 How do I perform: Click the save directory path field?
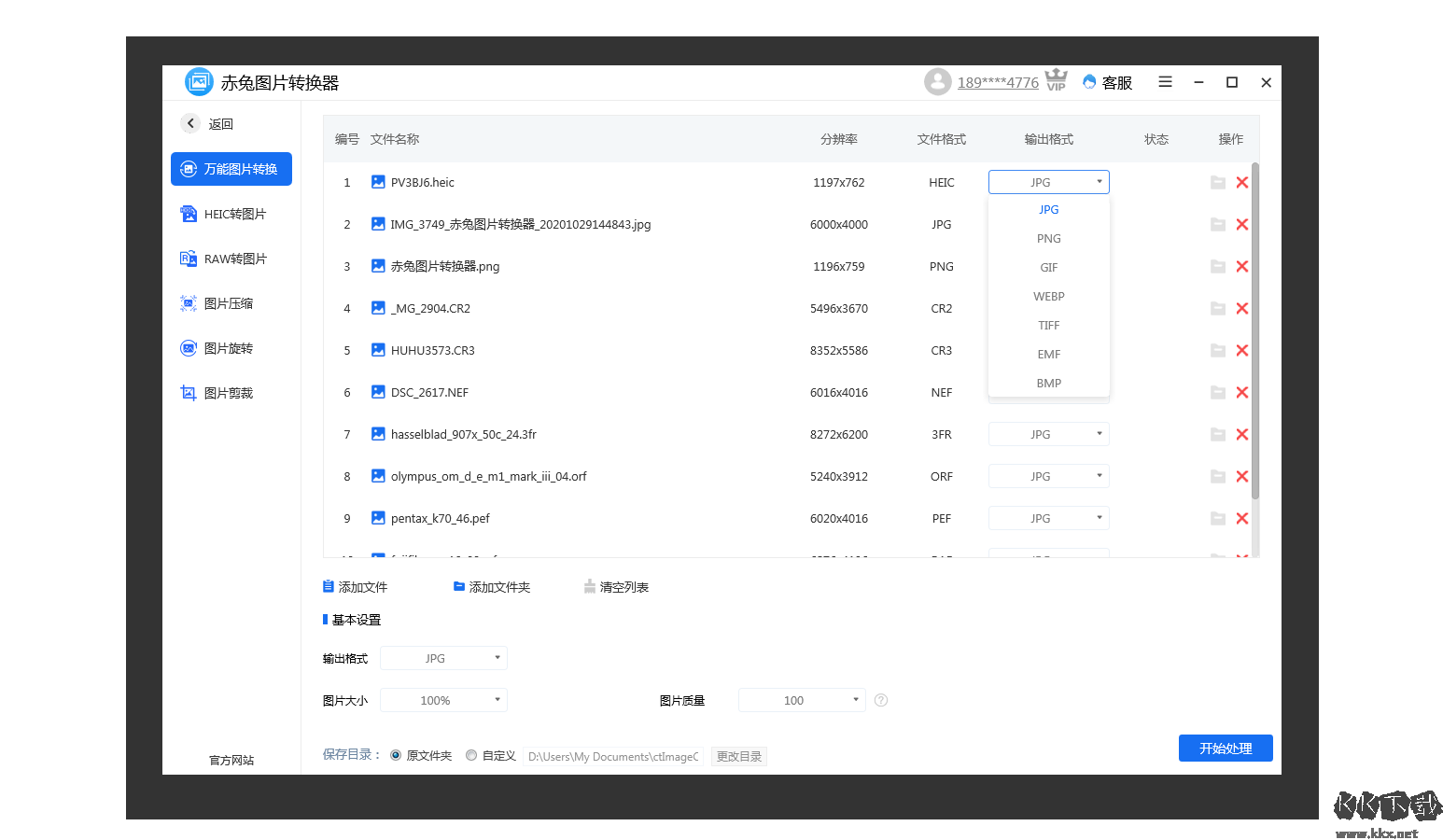613,756
